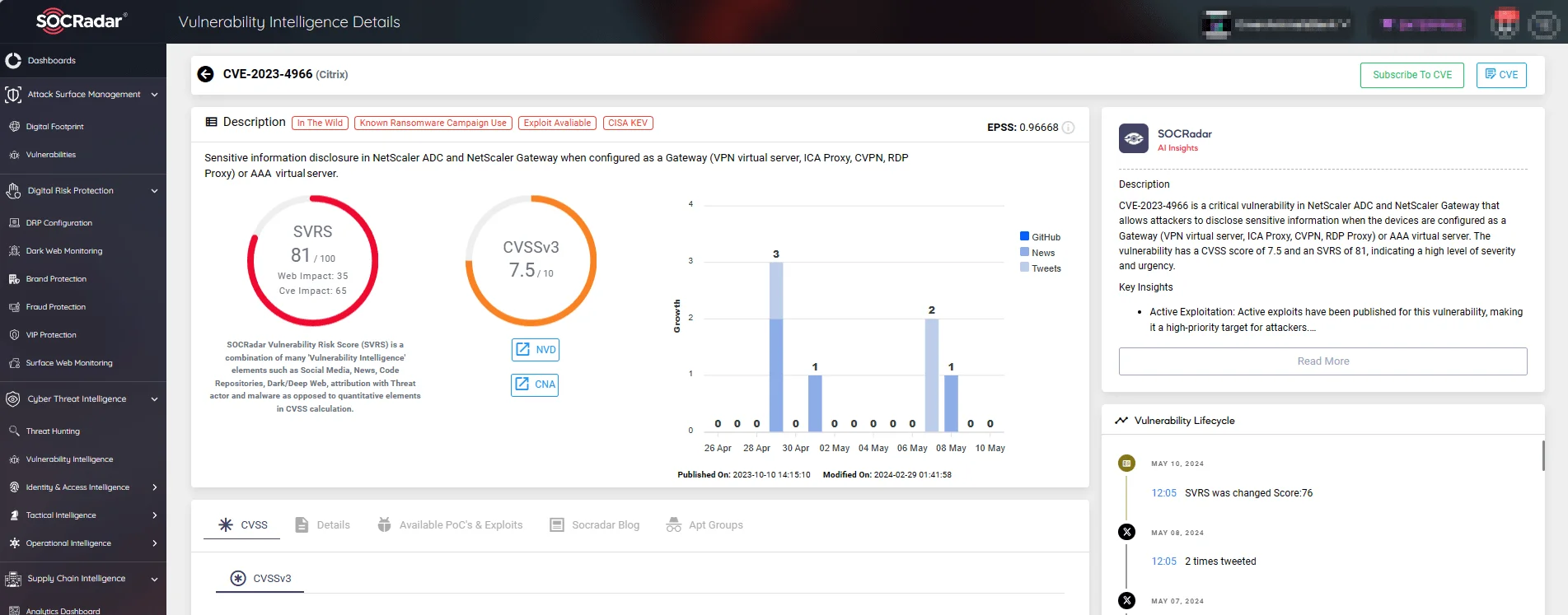
Task: Collapse Attack Surface Management section
Action: tap(154, 95)
